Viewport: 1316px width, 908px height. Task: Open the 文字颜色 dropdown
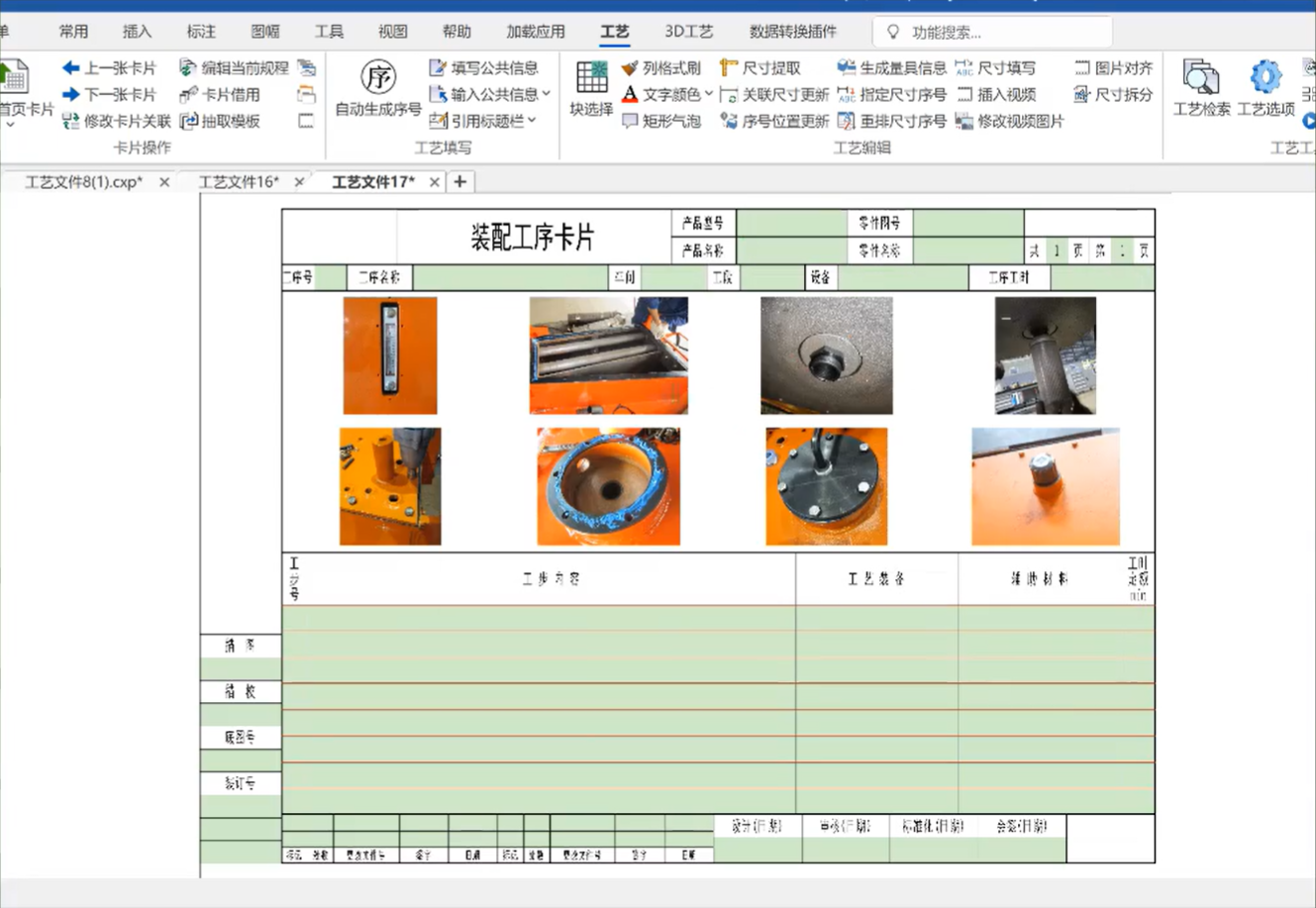(x=668, y=95)
